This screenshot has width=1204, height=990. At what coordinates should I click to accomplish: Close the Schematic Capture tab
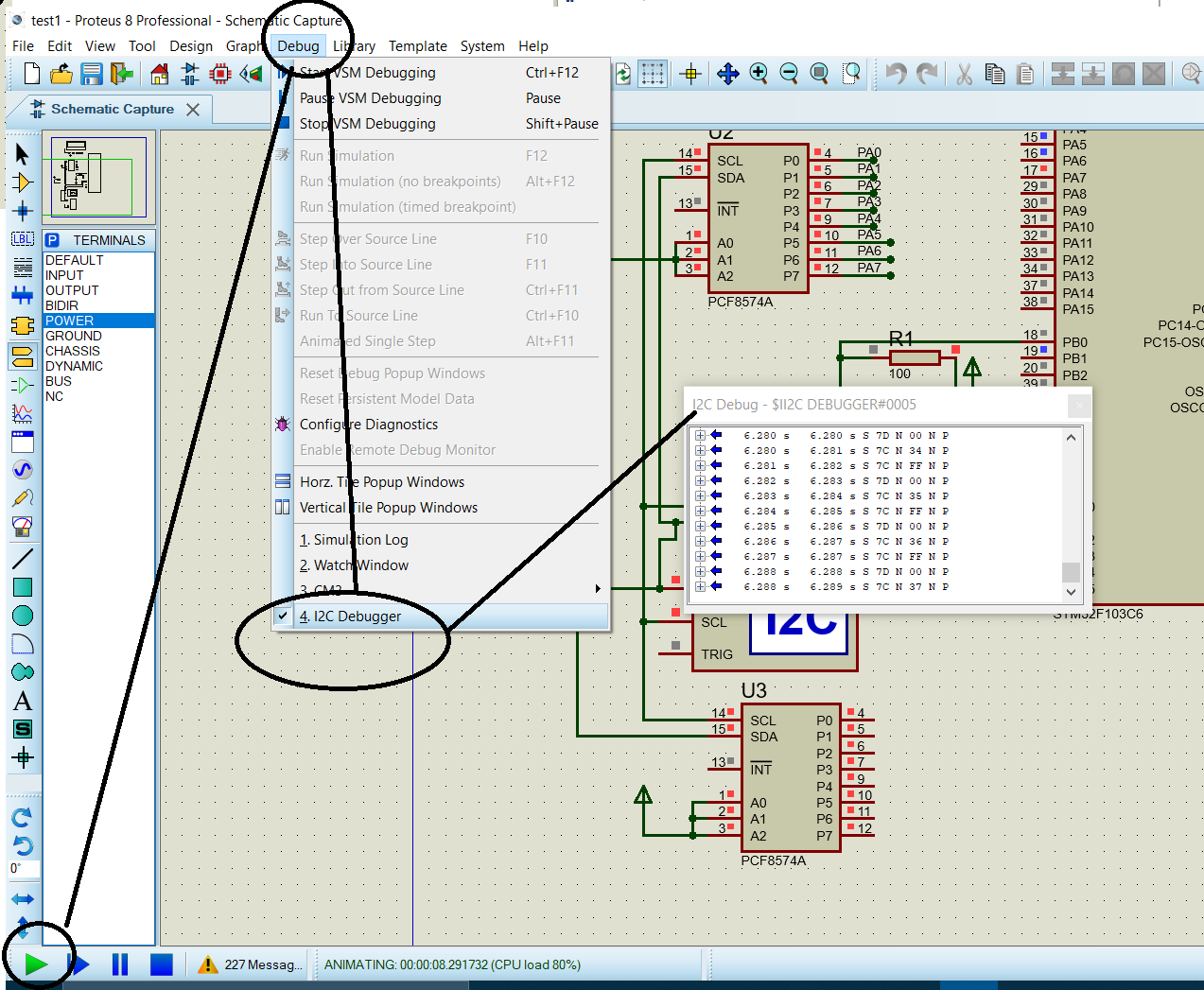(x=193, y=110)
